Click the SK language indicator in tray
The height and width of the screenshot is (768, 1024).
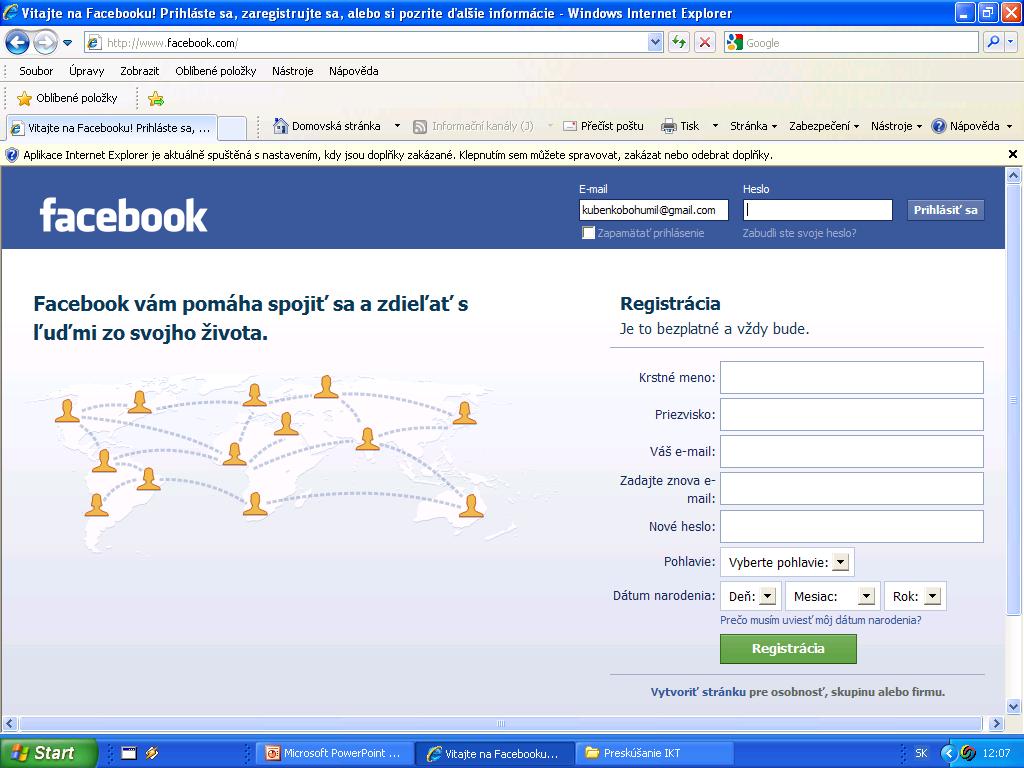pos(921,753)
